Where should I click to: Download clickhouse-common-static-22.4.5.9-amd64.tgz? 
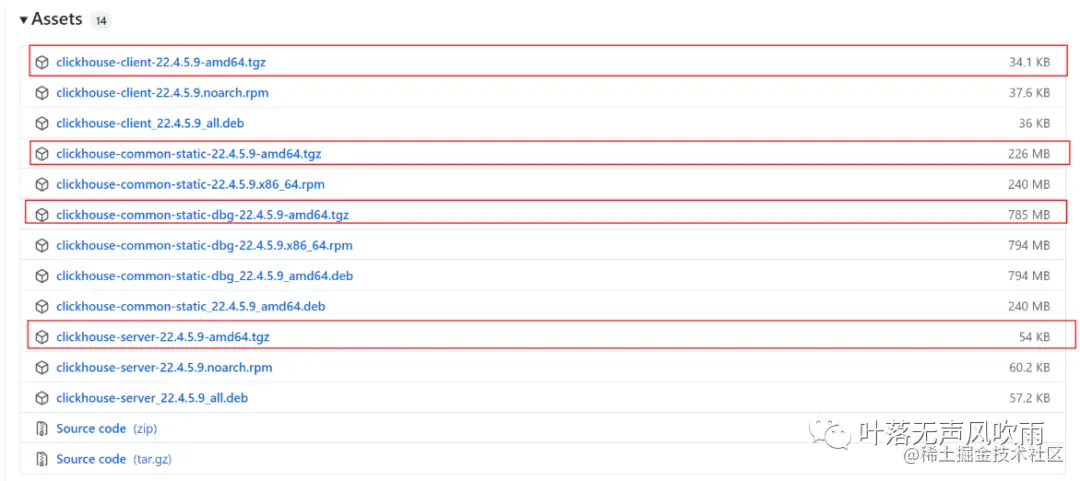tap(189, 154)
